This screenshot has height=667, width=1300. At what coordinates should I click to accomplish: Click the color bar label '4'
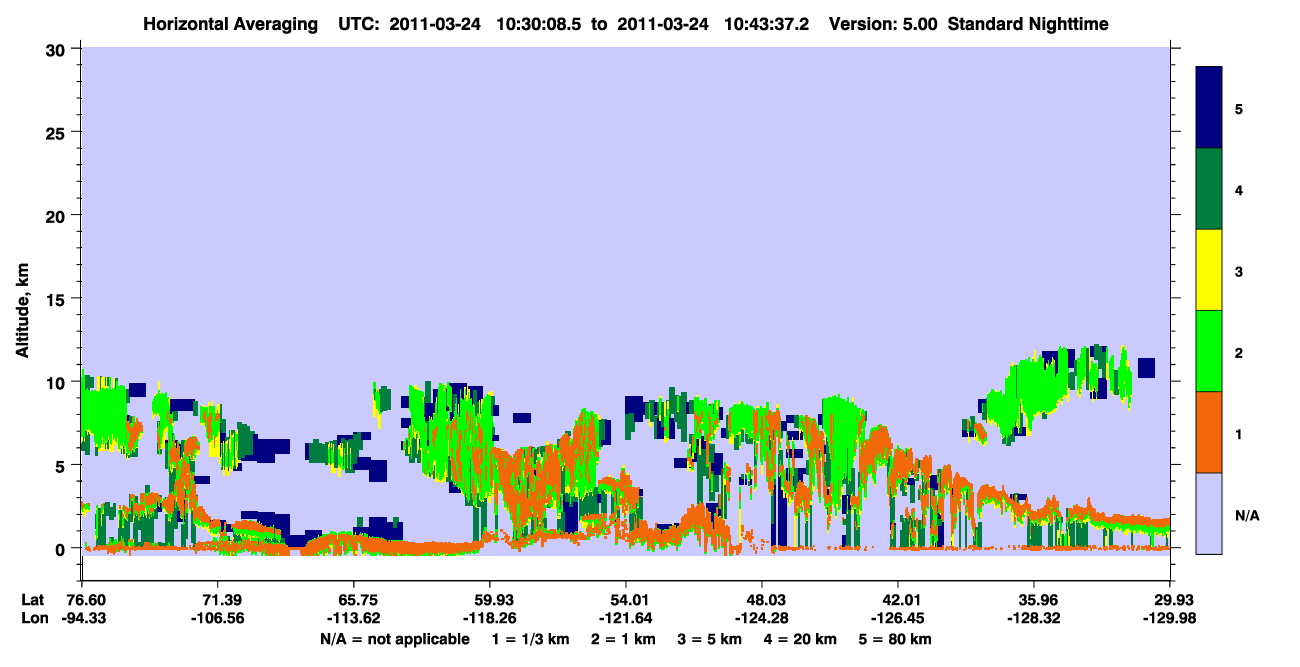click(x=1239, y=190)
